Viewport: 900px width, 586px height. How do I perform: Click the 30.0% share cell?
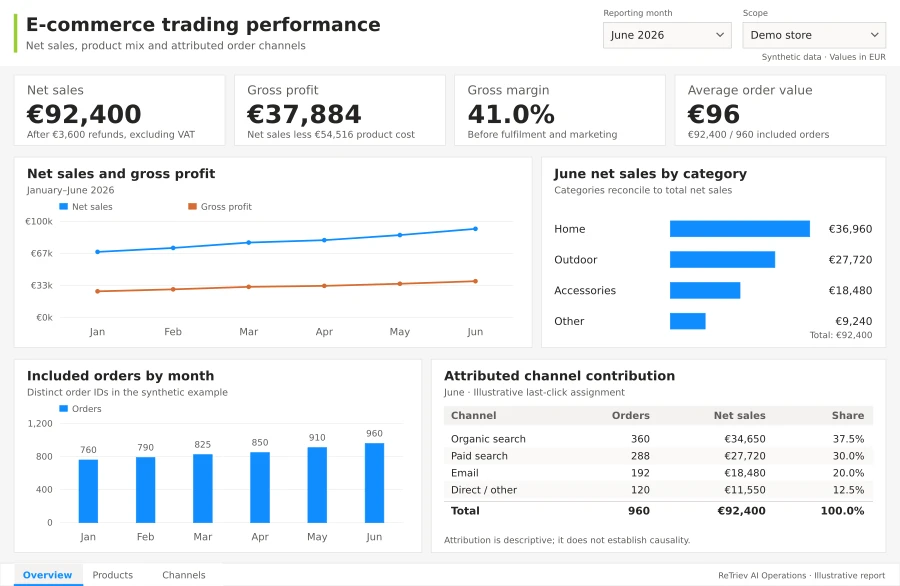coord(848,456)
